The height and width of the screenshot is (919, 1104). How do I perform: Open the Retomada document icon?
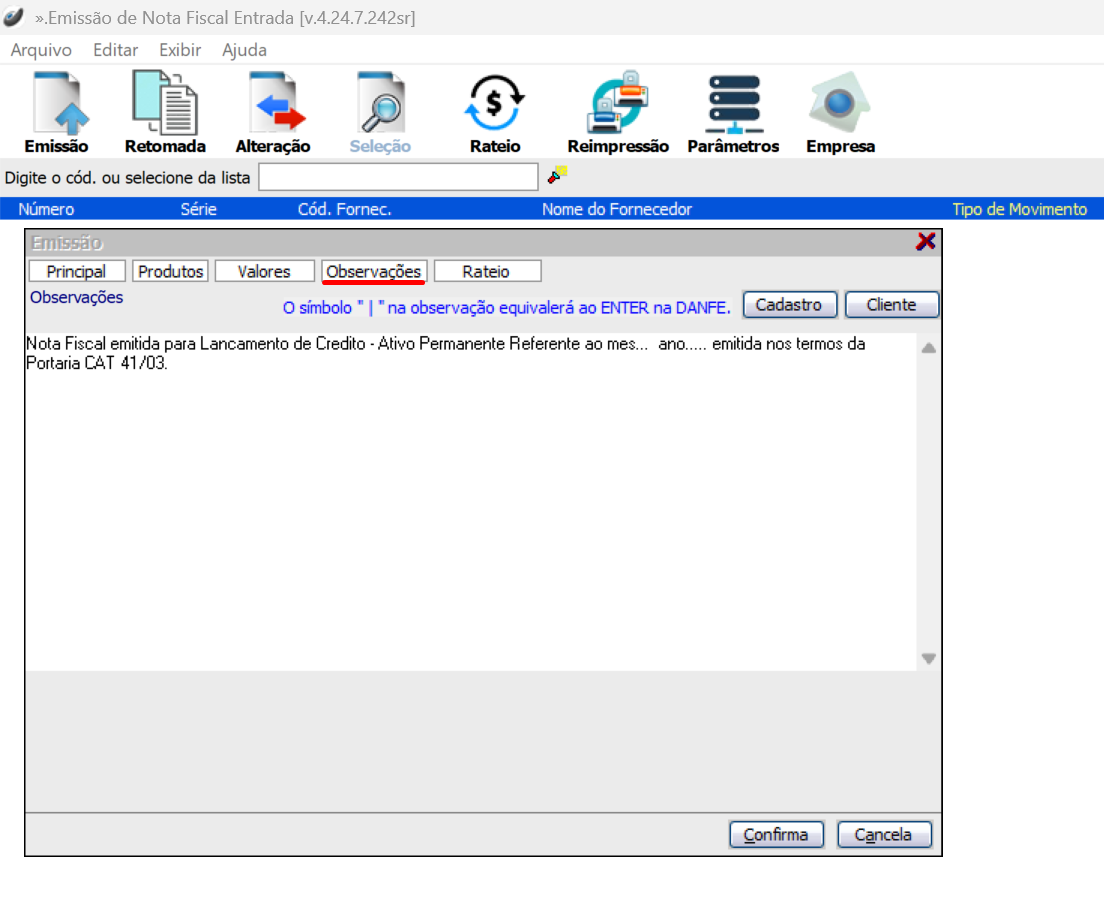165,104
